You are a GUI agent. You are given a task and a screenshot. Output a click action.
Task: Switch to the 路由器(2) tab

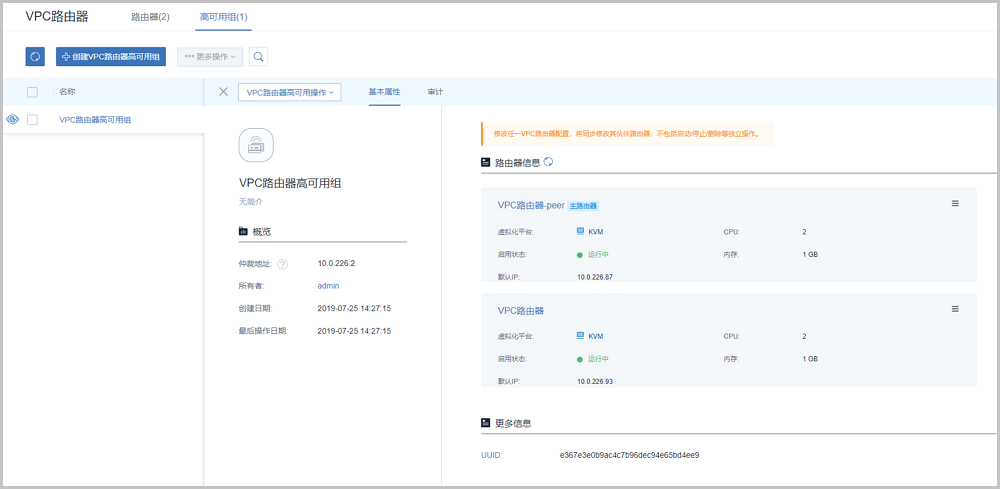click(150, 17)
